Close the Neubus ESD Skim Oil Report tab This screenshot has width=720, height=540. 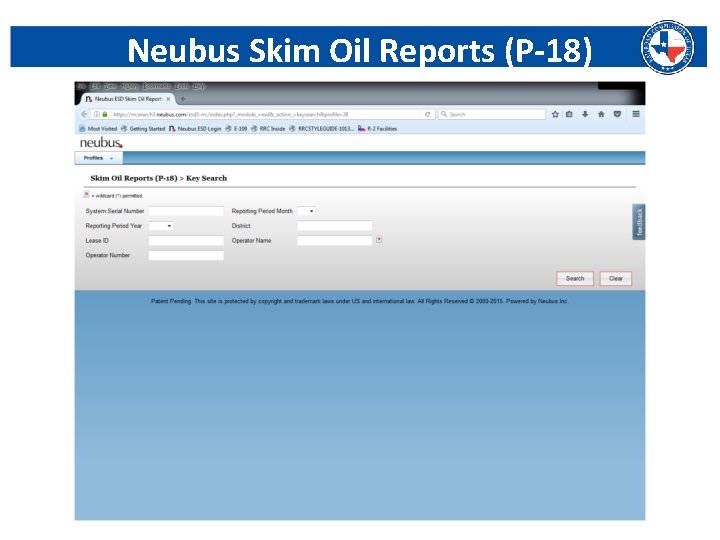[168, 99]
